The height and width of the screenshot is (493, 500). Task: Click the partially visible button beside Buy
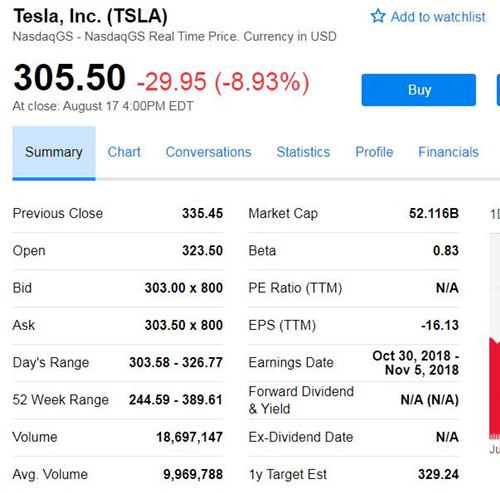[x=498, y=90]
